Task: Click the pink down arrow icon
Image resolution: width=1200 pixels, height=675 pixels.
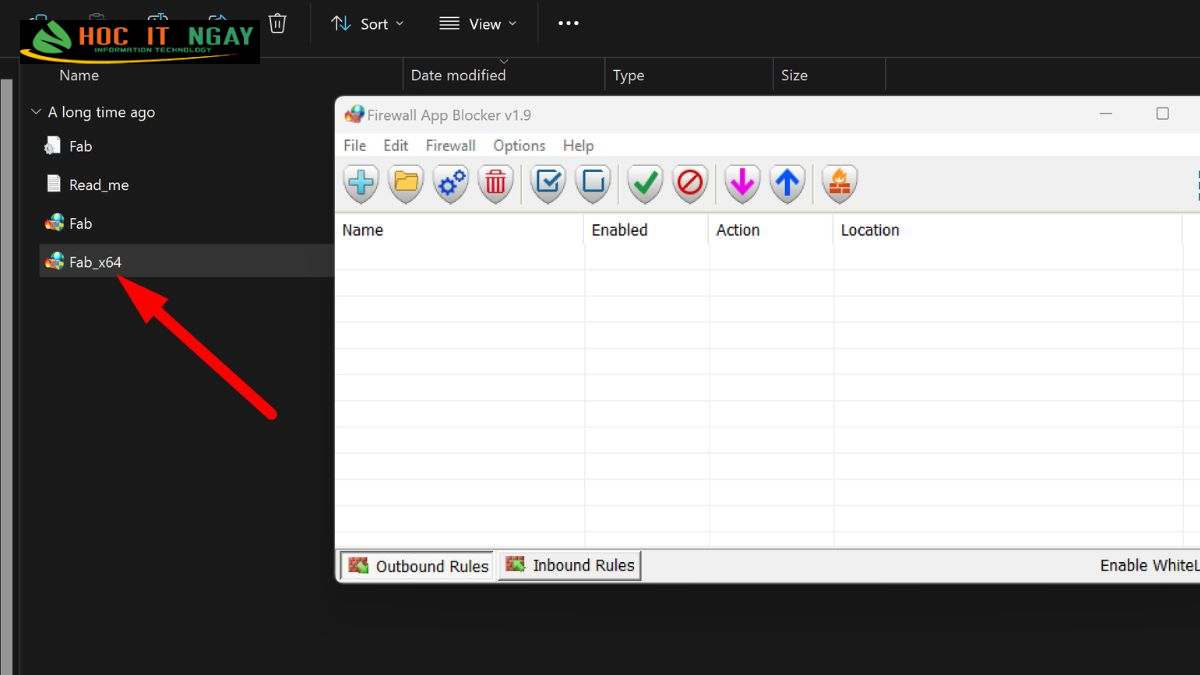Action: (x=742, y=184)
